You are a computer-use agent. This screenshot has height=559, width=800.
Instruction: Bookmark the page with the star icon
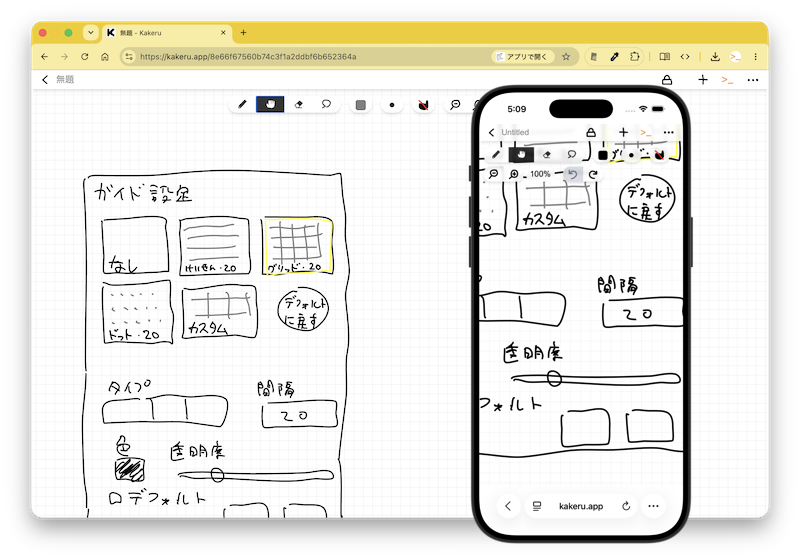point(566,57)
